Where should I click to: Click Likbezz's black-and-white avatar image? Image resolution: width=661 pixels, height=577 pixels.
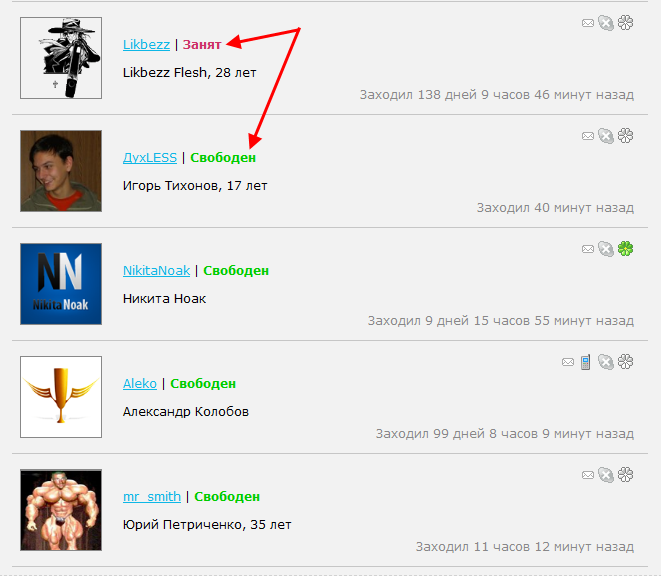click(x=61, y=58)
